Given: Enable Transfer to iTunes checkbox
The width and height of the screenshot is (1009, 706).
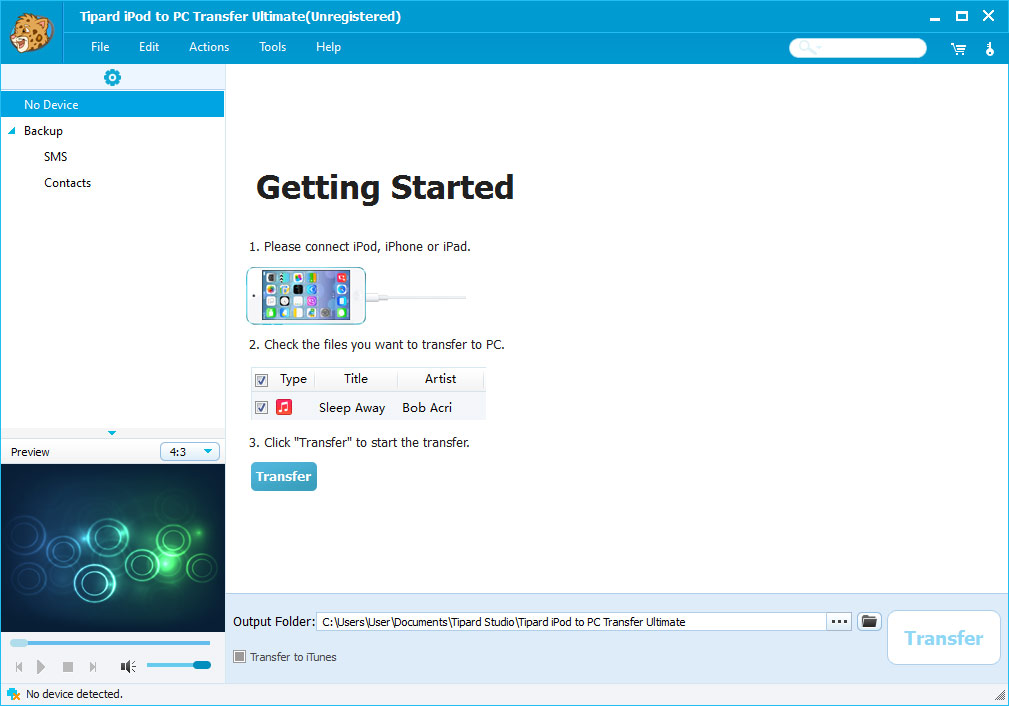Looking at the screenshot, I should tap(239, 657).
